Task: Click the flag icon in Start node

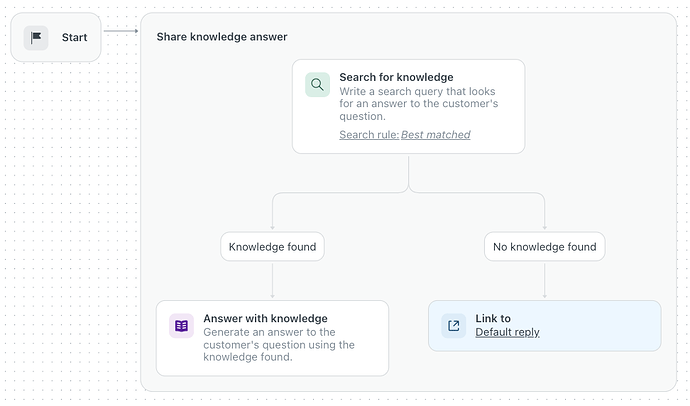Action: [x=36, y=38]
